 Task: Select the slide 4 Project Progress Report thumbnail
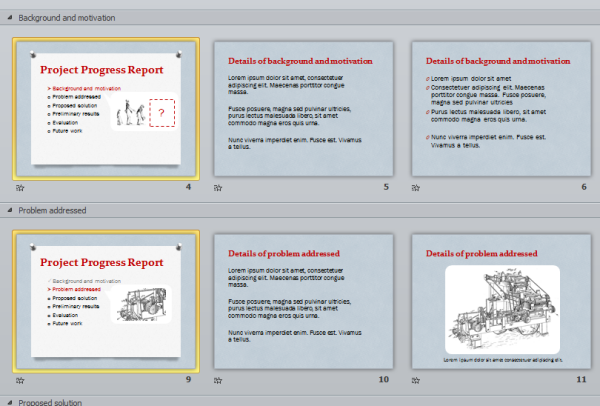pos(105,107)
